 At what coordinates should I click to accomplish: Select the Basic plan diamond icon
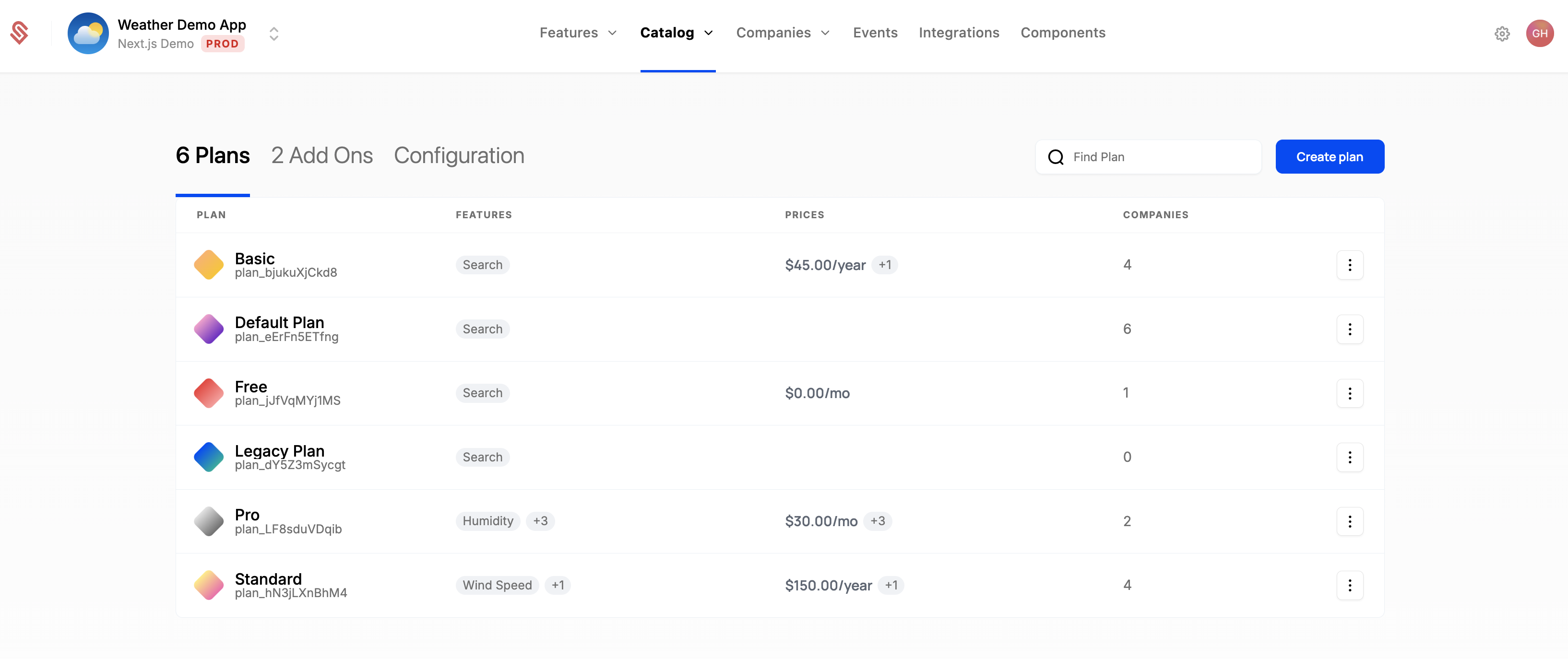point(208,264)
